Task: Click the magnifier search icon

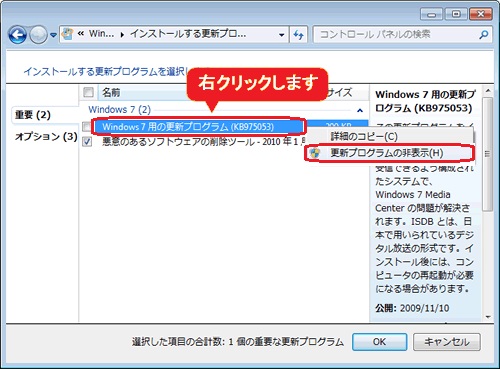Action: [484, 34]
